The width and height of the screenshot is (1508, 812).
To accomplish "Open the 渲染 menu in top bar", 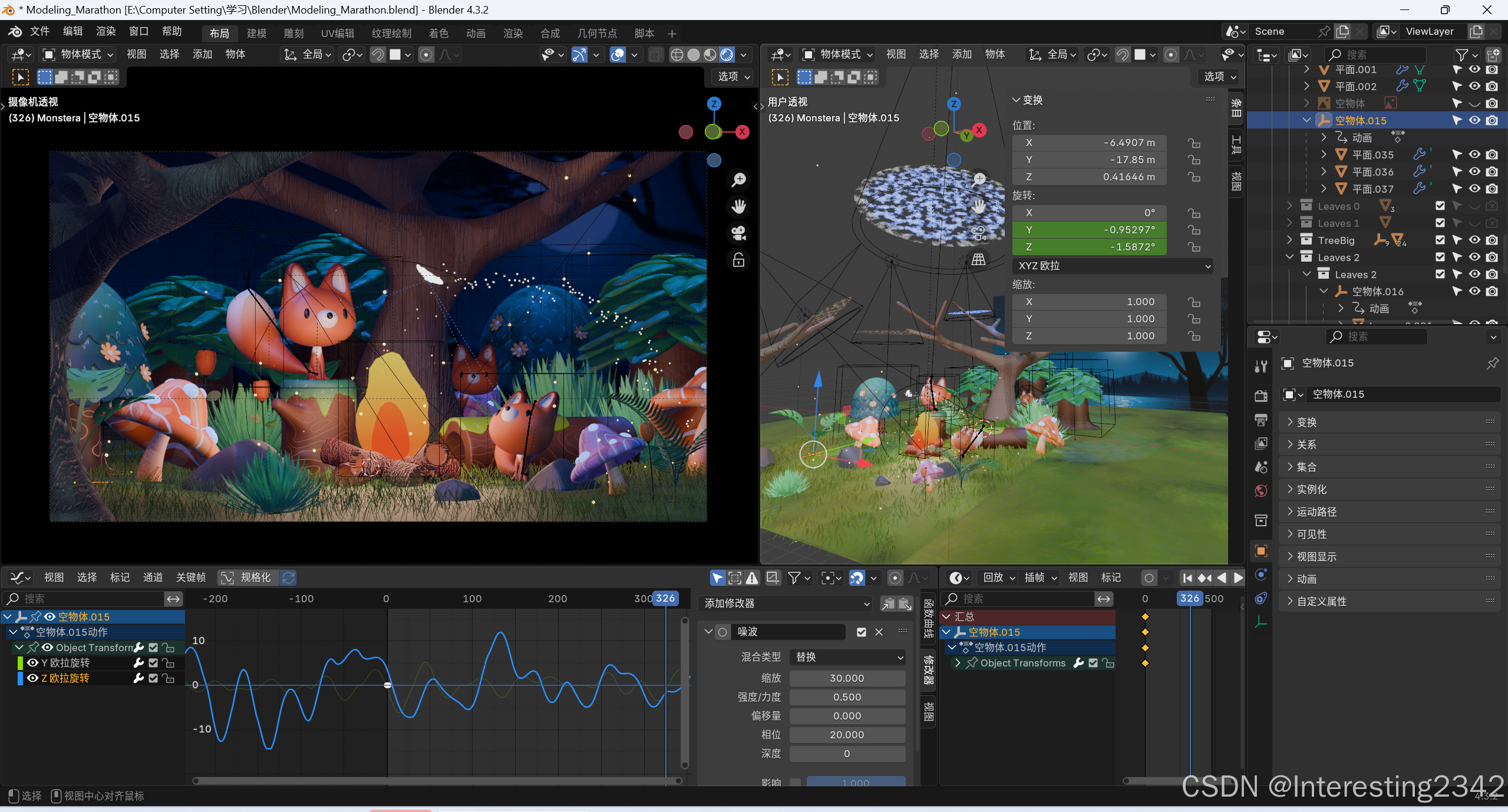I will [x=106, y=31].
